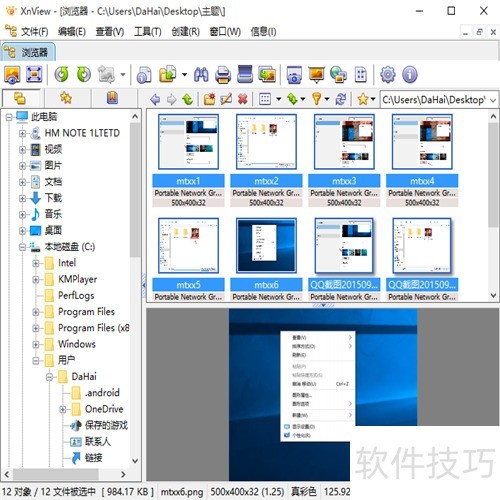Screen dimensions: 500x500
Task: Open the filter funnel dropdown arrow
Action: [327, 99]
